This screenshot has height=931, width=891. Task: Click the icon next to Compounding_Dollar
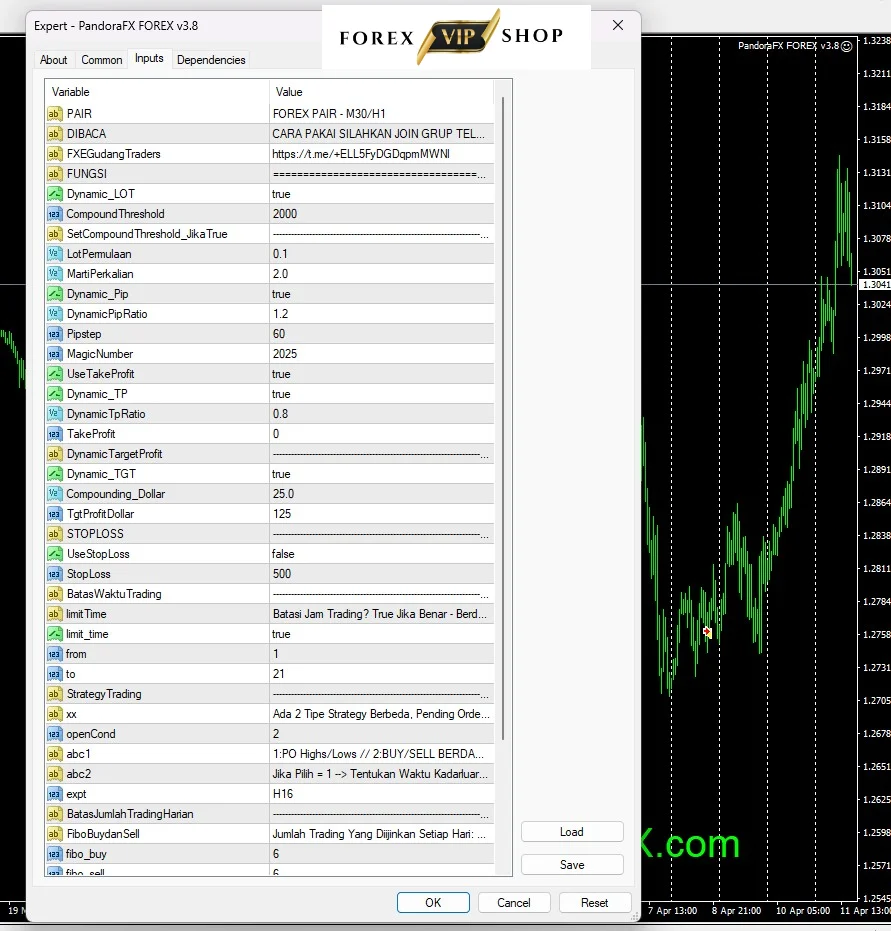pos(54,494)
